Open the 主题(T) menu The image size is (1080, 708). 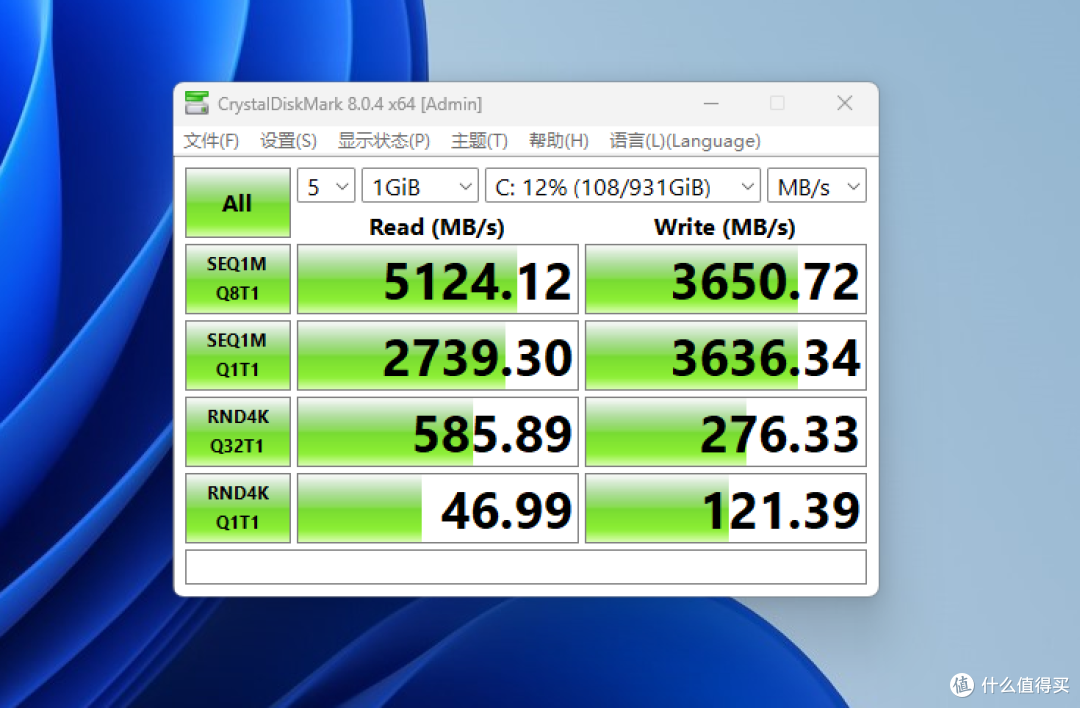click(479, 141)
